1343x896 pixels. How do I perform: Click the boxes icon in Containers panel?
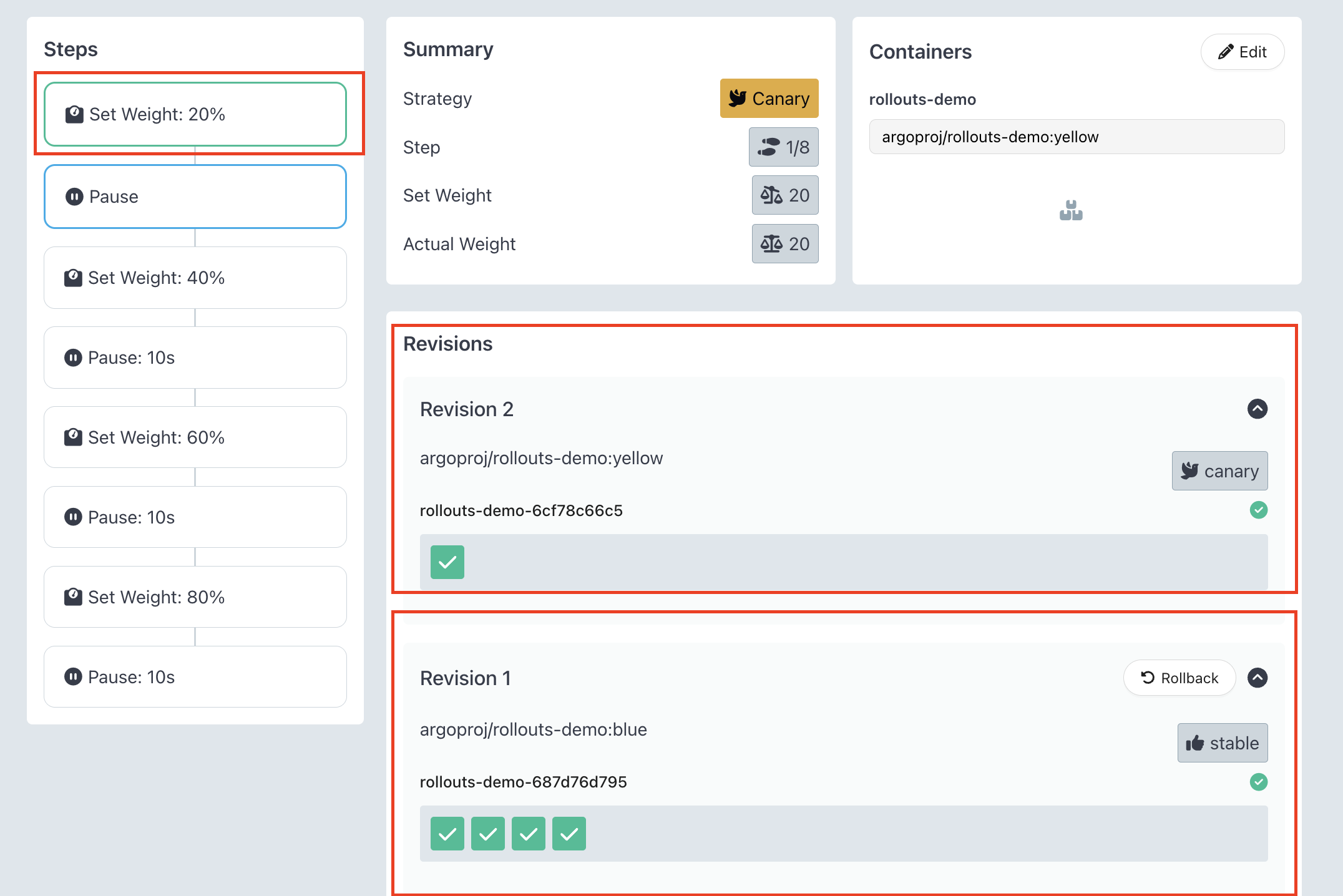(1071, 210)
